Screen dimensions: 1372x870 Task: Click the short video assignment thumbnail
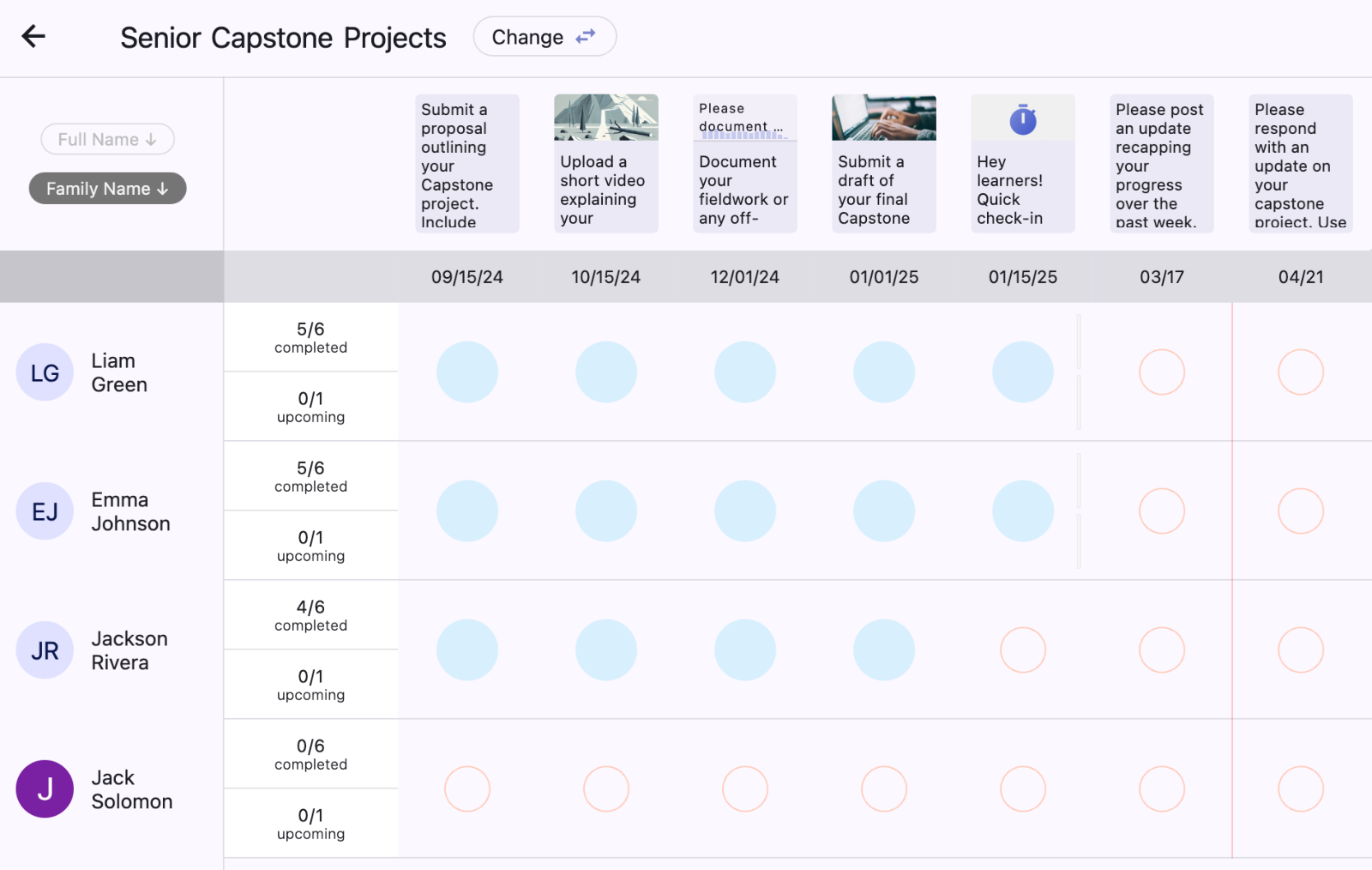click(x=605, y=118)
